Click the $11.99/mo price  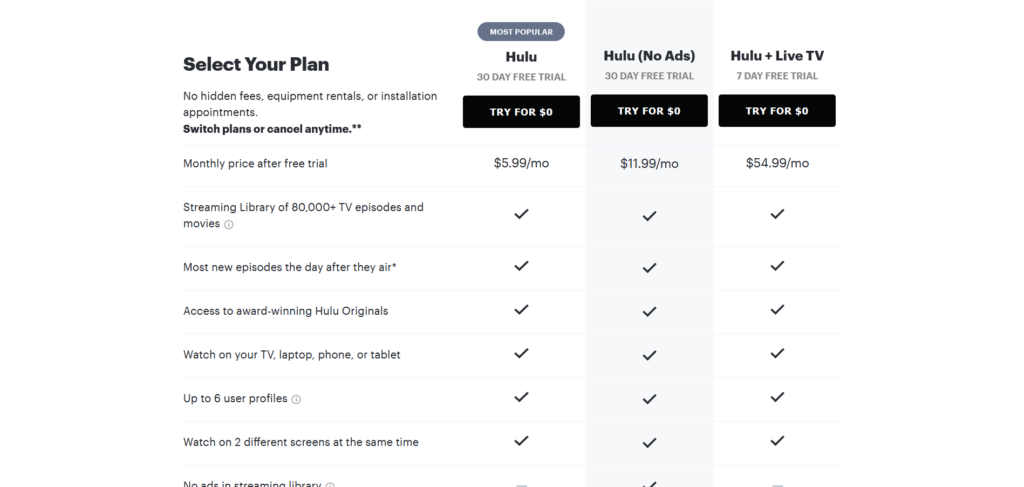(x=649, y=164)
